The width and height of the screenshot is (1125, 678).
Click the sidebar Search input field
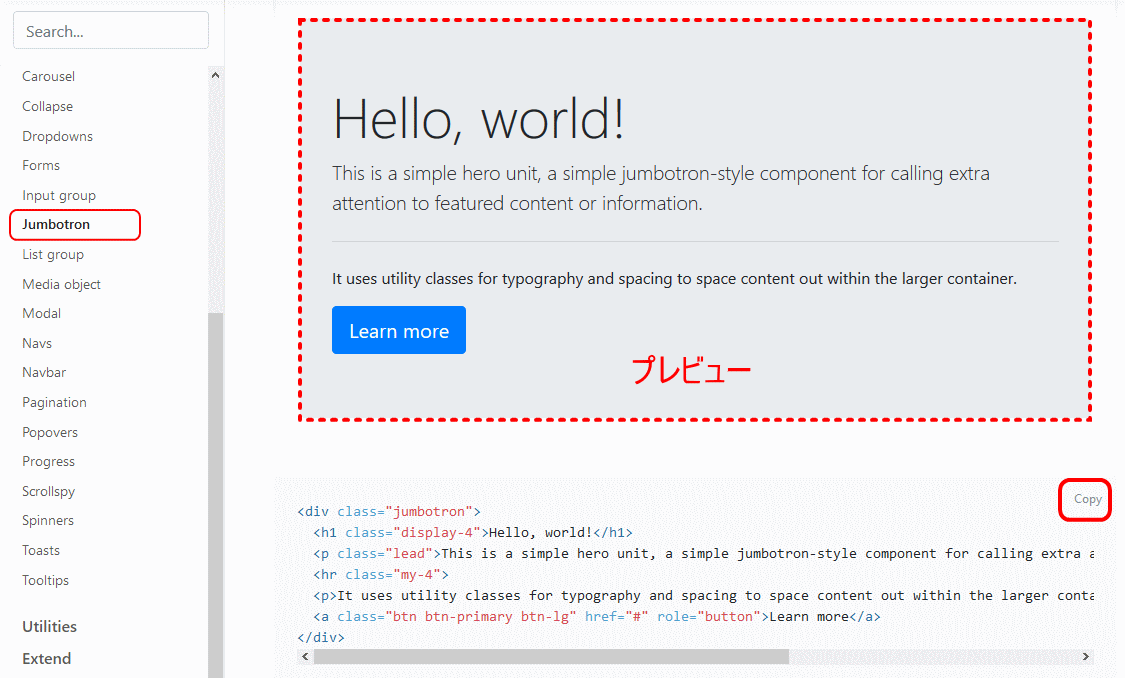click(x=110, y=31)
